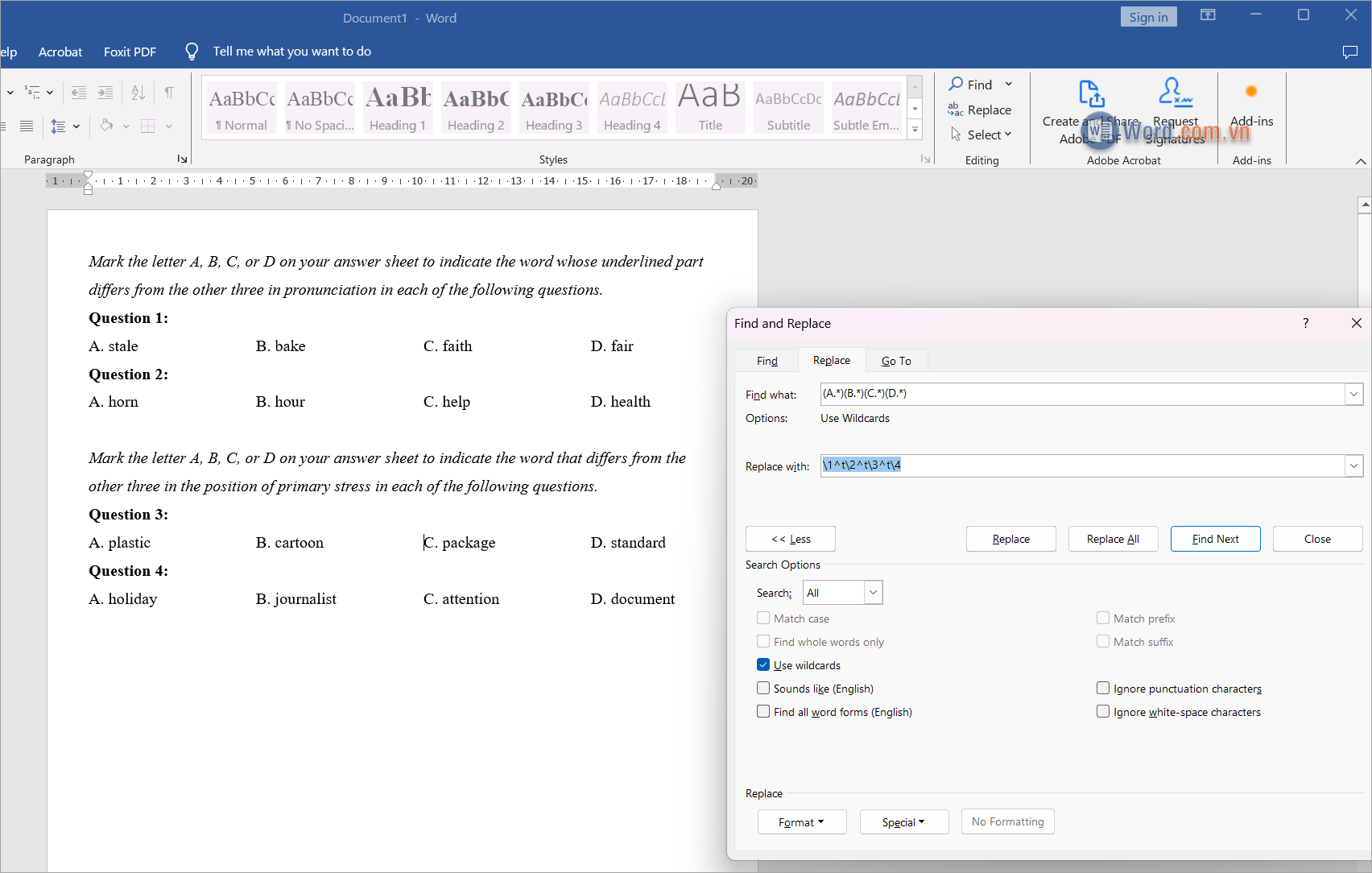The width and height of the screenshot is (1372, 873).
Task: Click the Sign in button
Action: pos(1148,17)
